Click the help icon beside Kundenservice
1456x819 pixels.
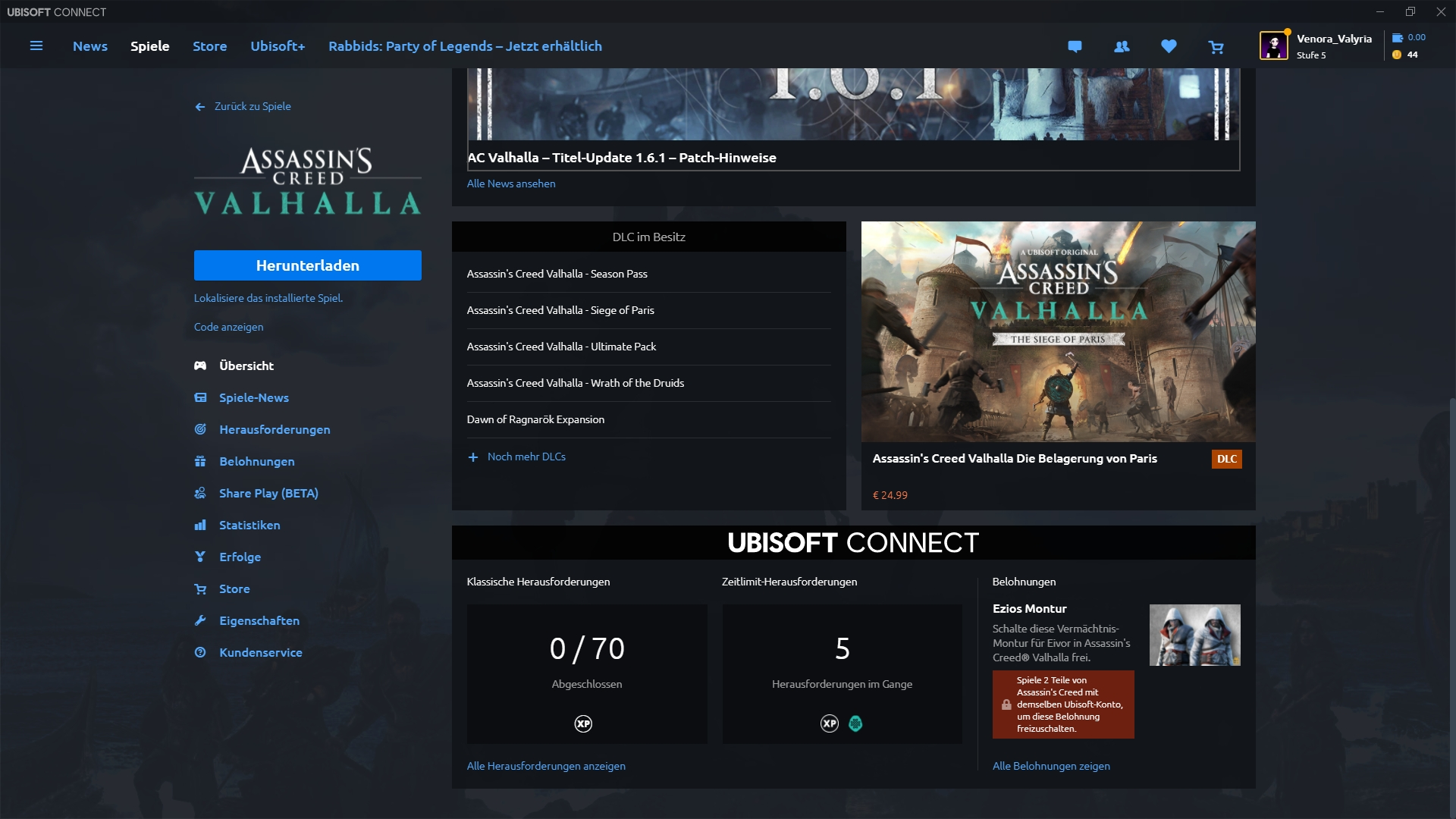[200, 652]
